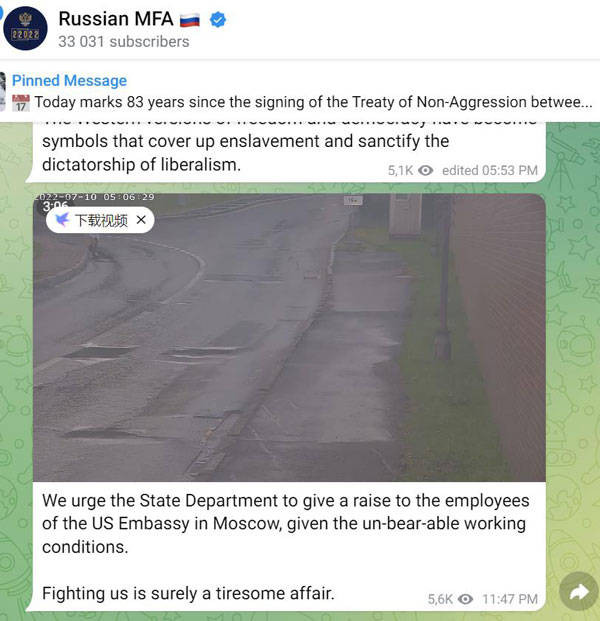
Task: Click the eye views icon beside 5,6K
Action: pyautogui.click(x=465, y=599)
